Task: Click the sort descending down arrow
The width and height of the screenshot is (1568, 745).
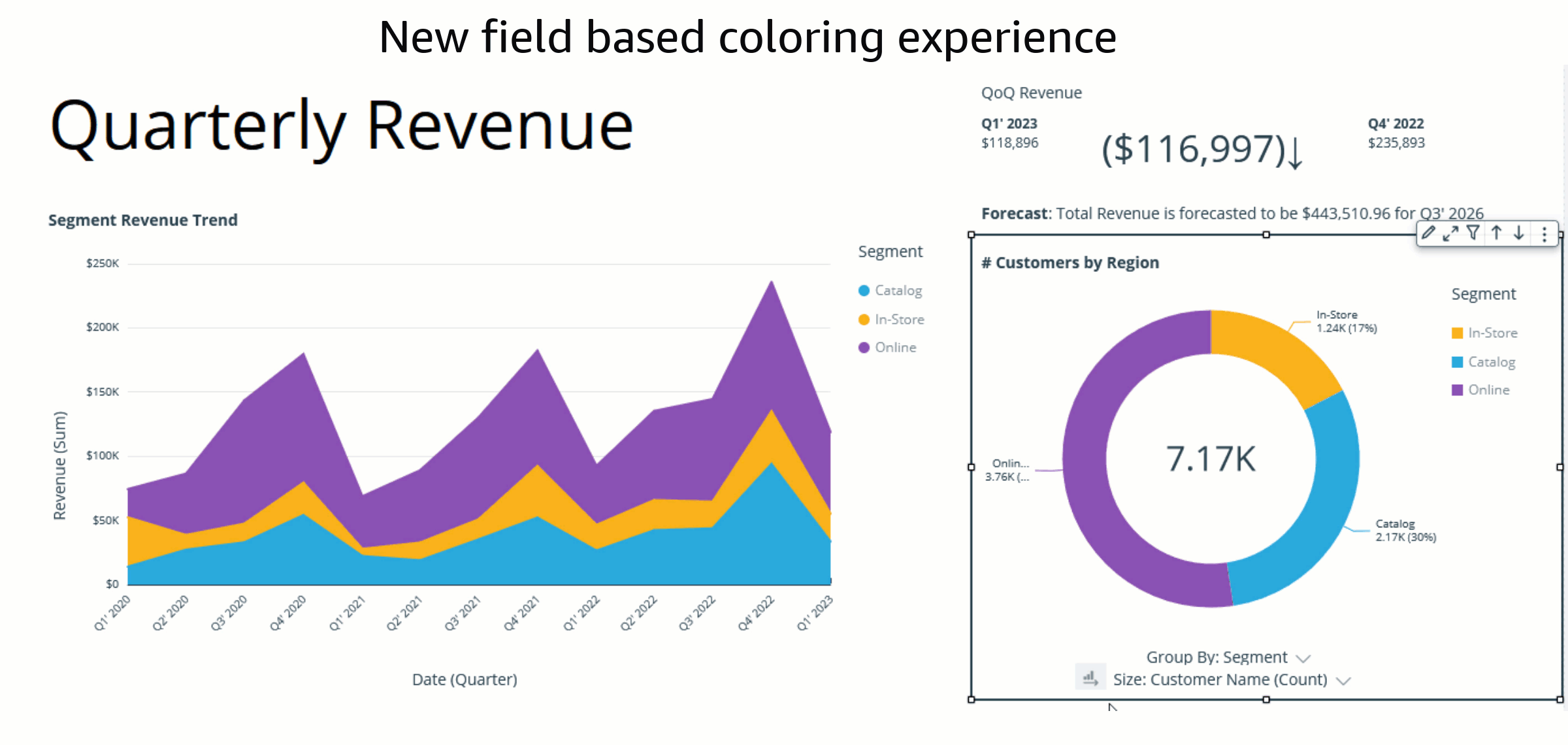Action: [1519, 233]
